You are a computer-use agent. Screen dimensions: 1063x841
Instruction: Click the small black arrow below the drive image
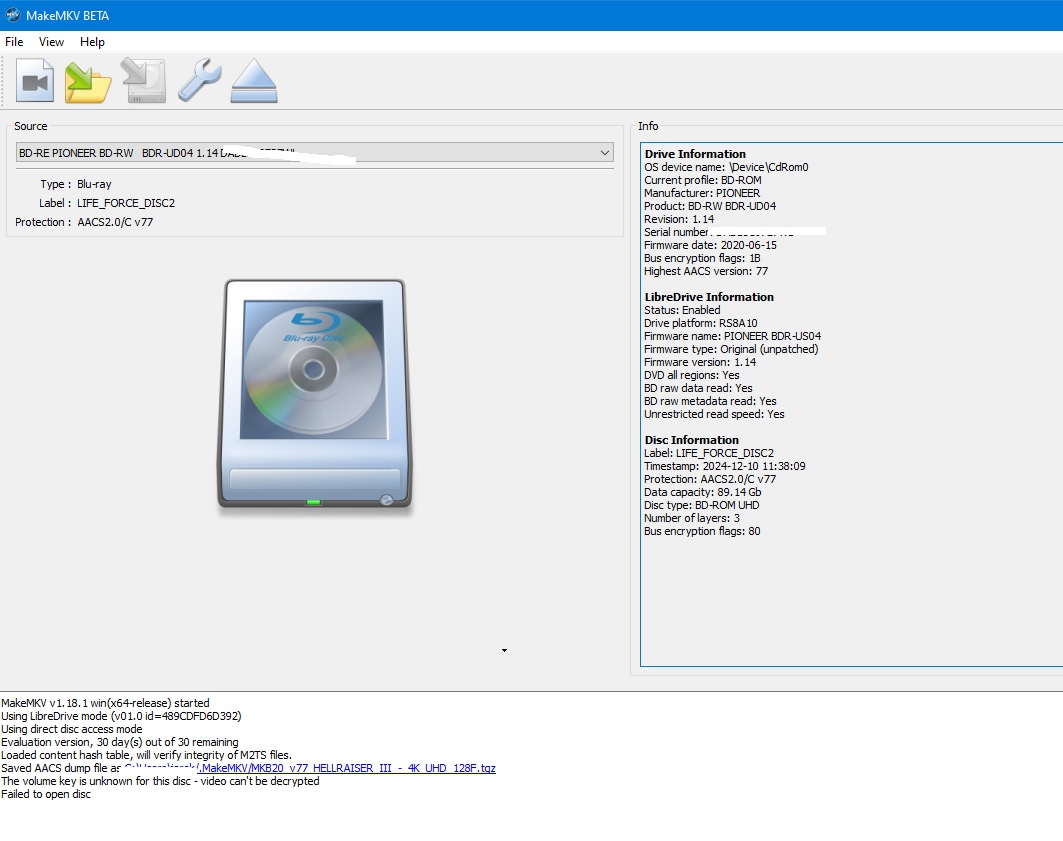(504, 651)
